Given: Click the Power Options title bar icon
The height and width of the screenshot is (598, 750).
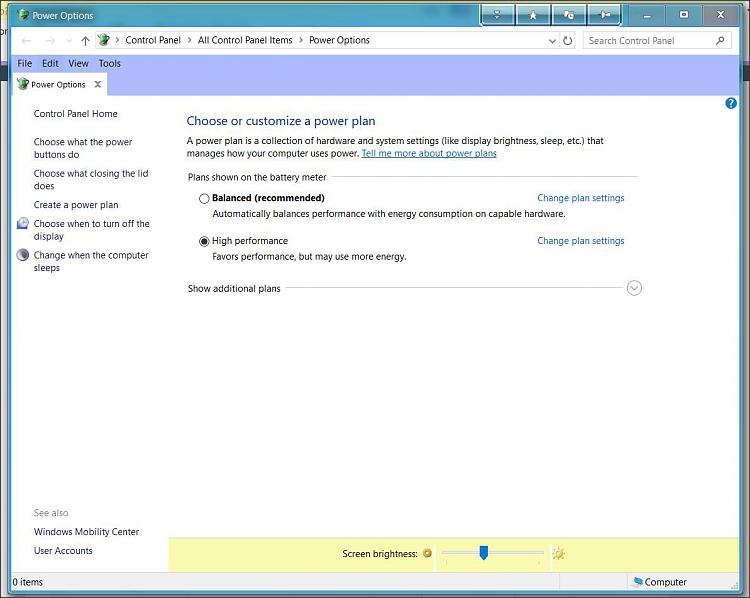Looking at the screenshot, I should coord(23,15).
